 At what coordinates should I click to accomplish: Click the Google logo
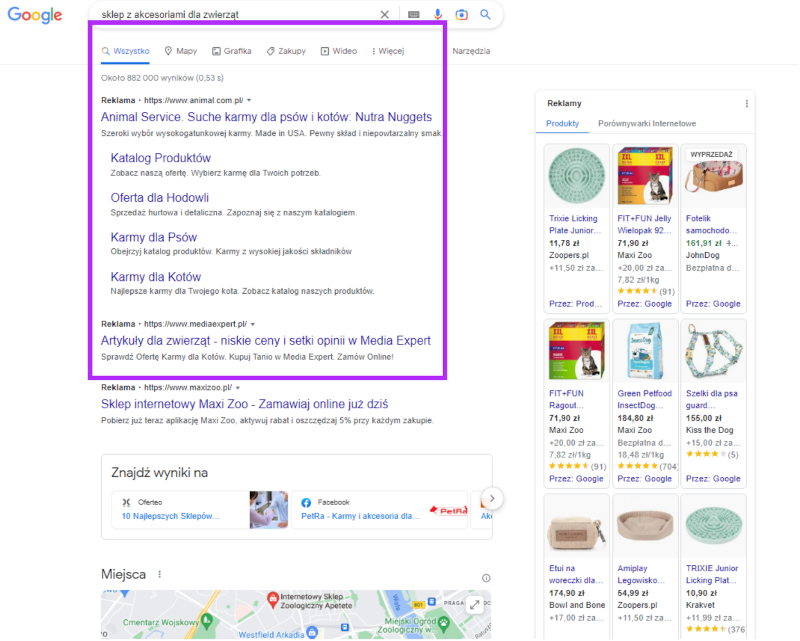tap(35, 15)
